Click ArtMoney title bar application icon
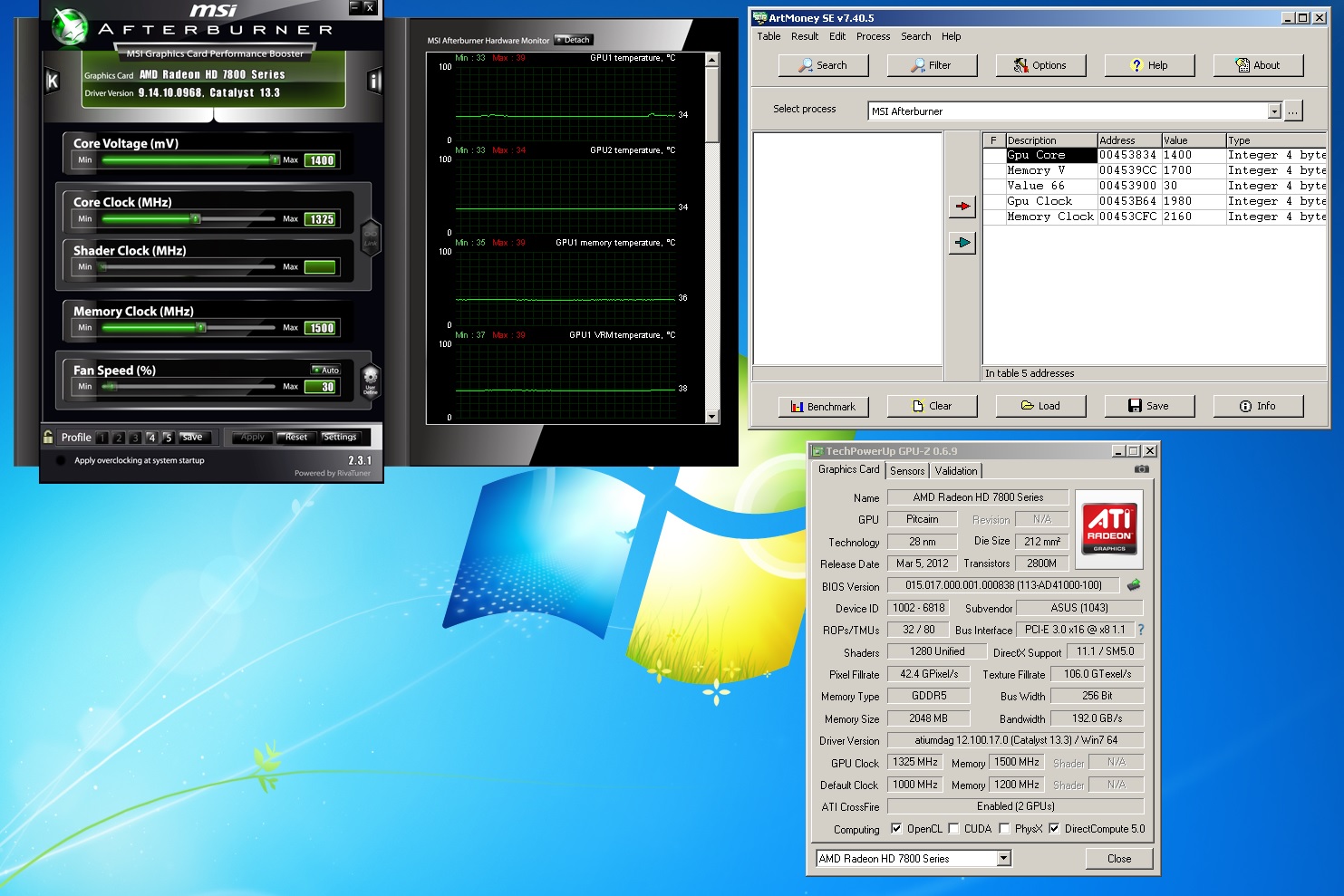This screenshot has height=896, width=1344. coord(759,17)
